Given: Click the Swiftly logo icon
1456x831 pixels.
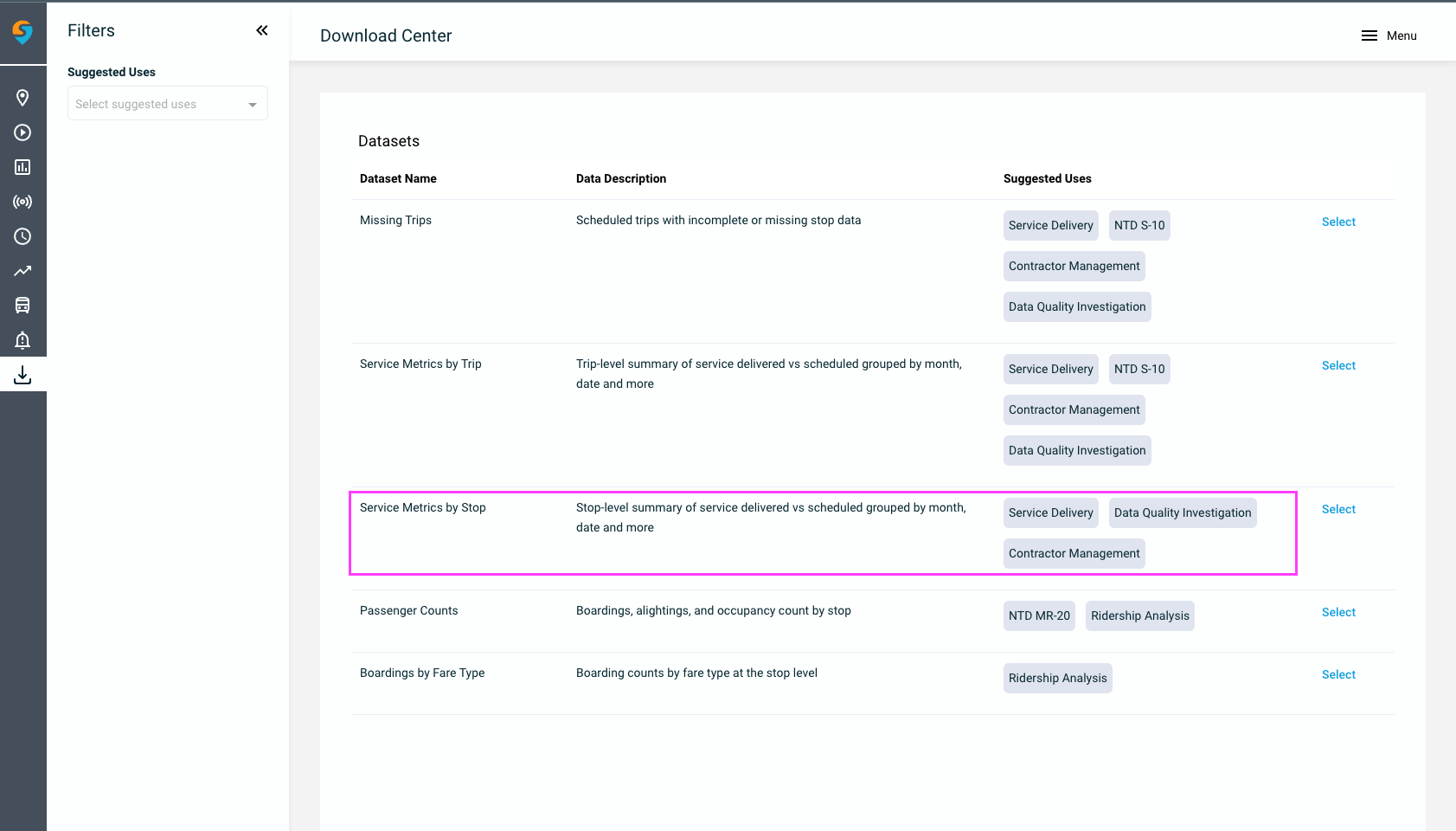Looking at the screenshot, I should (x=22, y=32).
